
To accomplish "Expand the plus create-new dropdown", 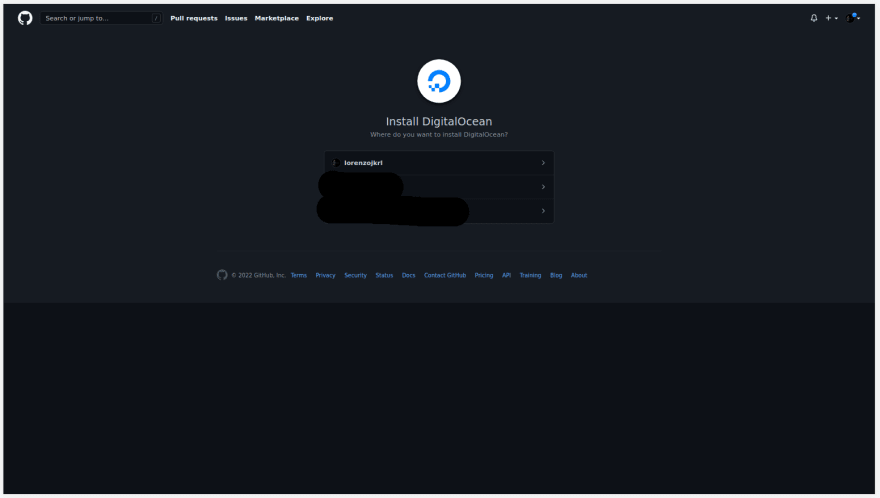I will [x=831, y=19].
